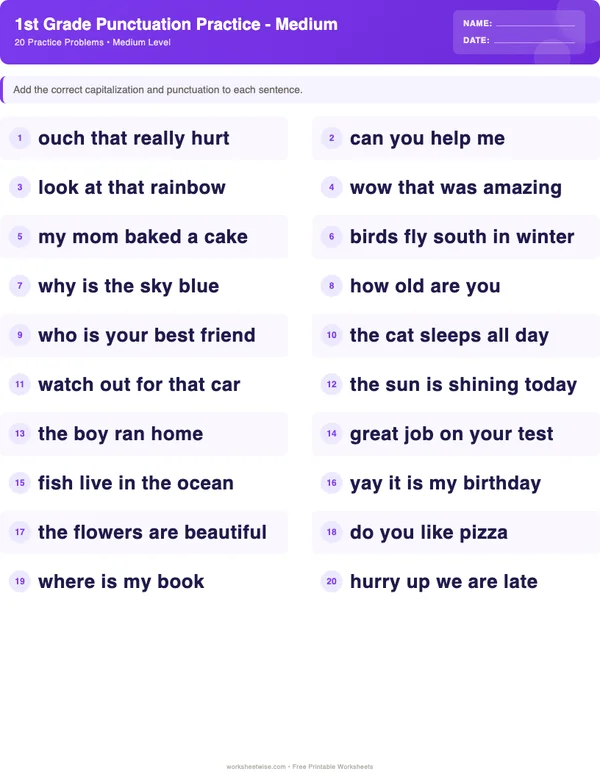600x776 pixels.
Task: Click "the flowers are beautiful" sentence
Action: pyautogui.click(x=152, y=532)
